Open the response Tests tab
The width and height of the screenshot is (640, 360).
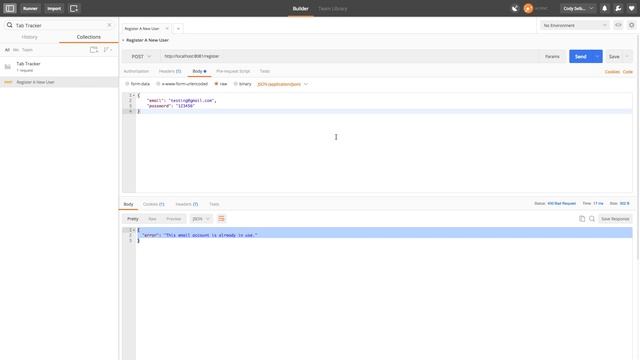pos(214,204)
